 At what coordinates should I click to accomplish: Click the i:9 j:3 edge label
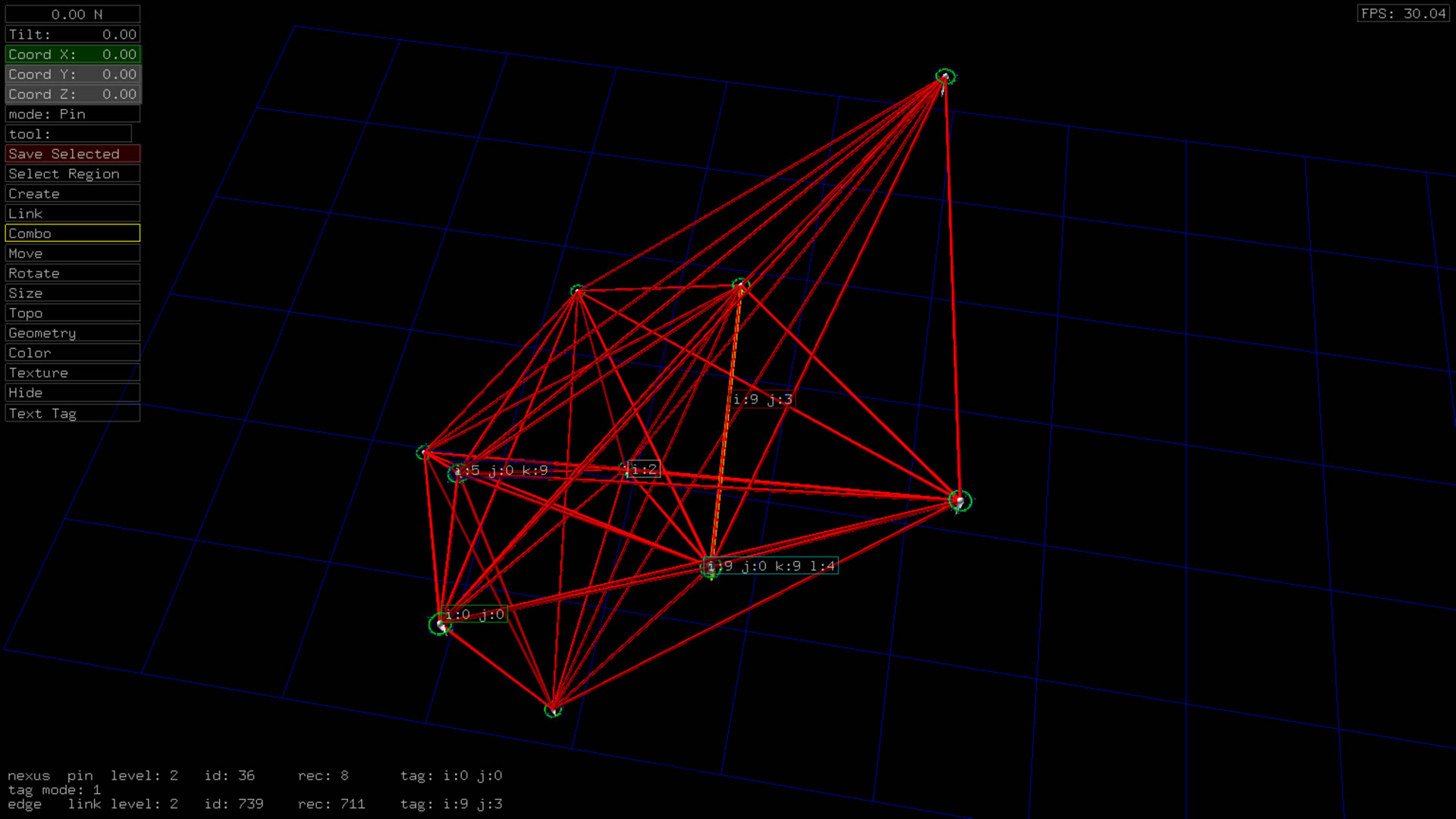pyautogui.click(x=762, y=400)
